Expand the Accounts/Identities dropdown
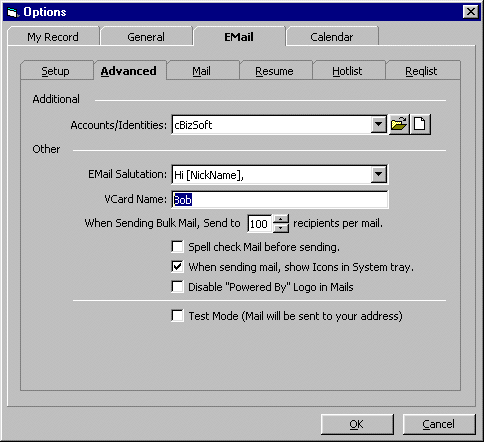This screenshot has width=484, height=442. (378, 125)
